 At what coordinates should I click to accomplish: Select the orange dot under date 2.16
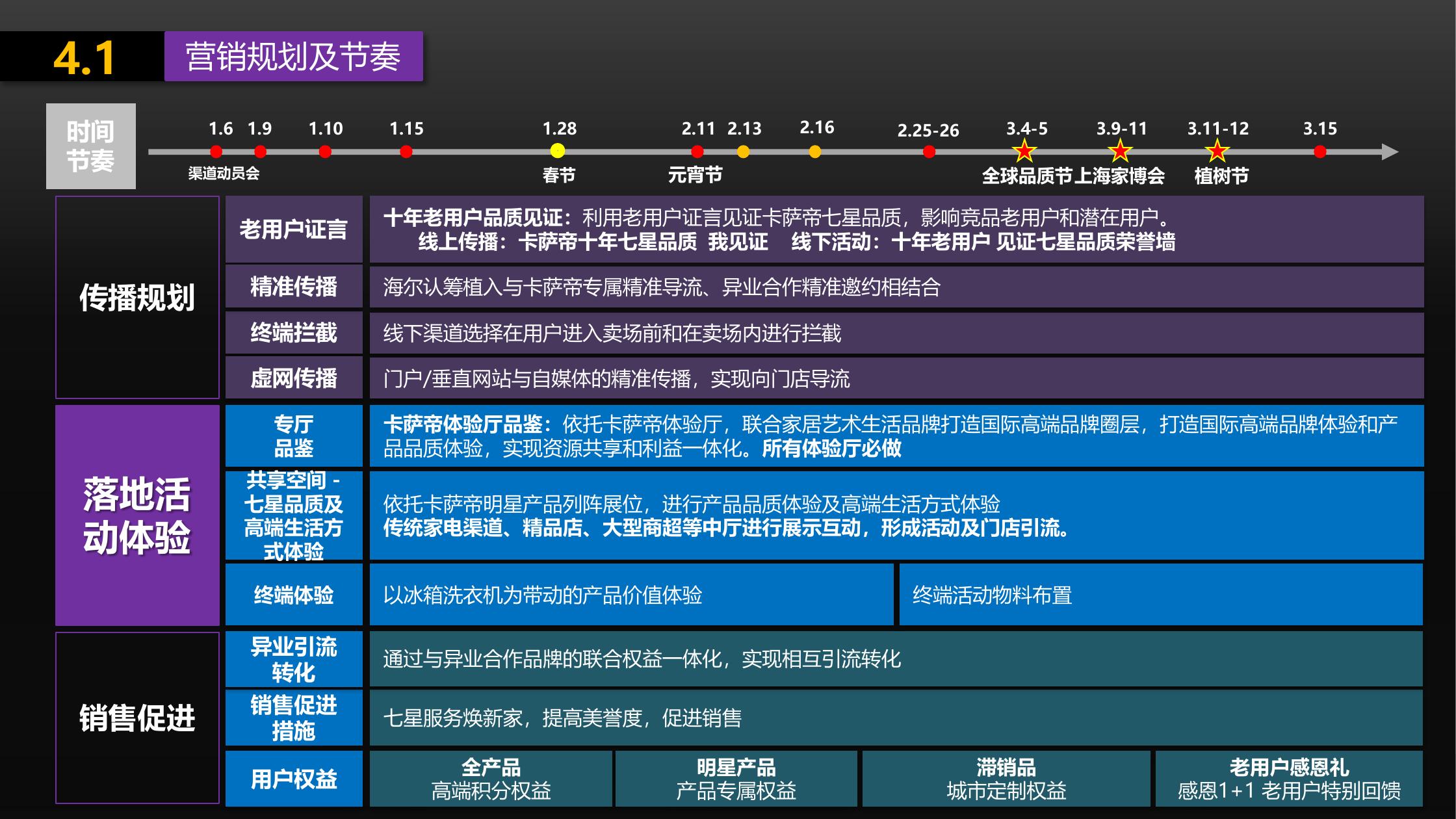point(815,152)
